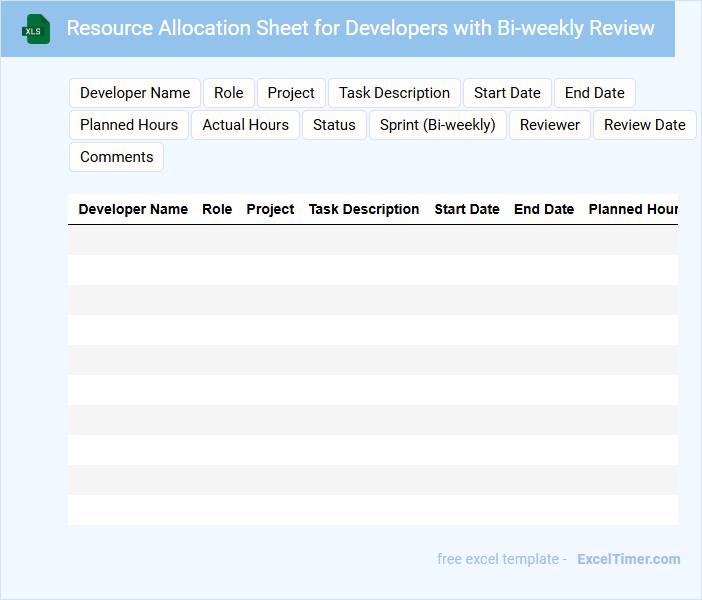Select the Start Date table column header

pos(467,209)
